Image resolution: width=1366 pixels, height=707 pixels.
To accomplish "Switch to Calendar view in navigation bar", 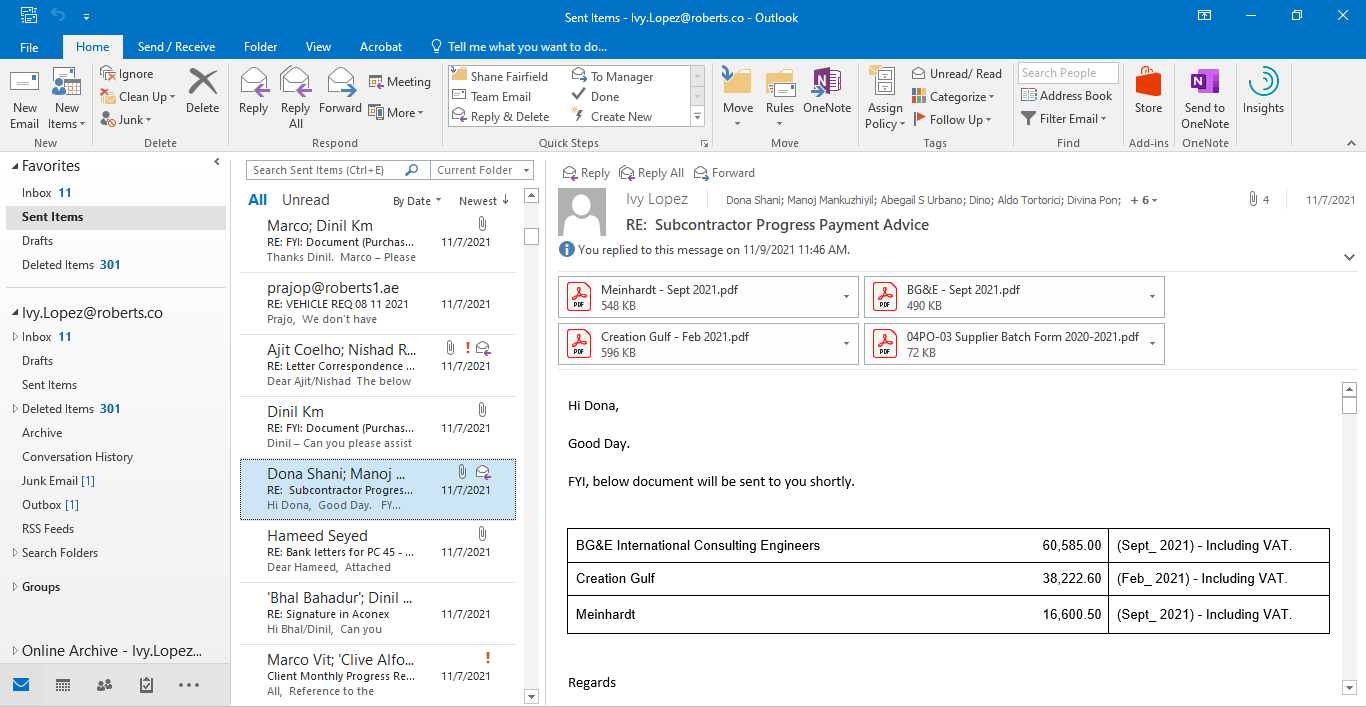I will pyautogui.click(x=63, y=685).
